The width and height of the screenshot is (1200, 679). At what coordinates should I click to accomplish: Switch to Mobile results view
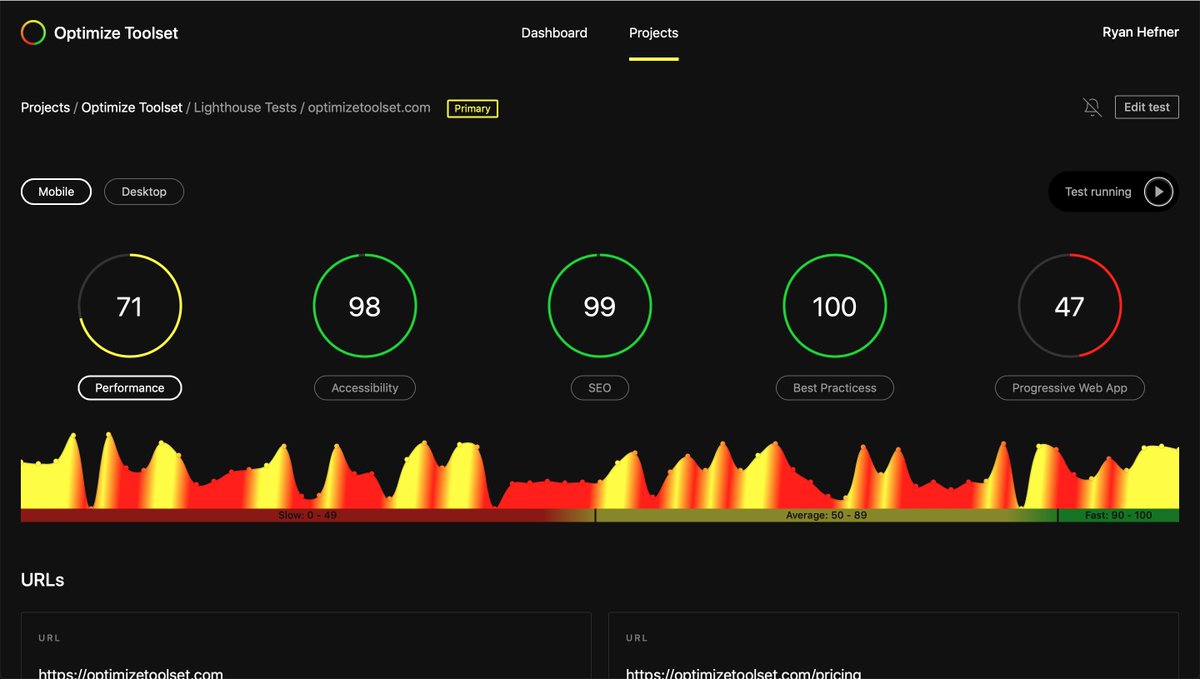point(56,191)
